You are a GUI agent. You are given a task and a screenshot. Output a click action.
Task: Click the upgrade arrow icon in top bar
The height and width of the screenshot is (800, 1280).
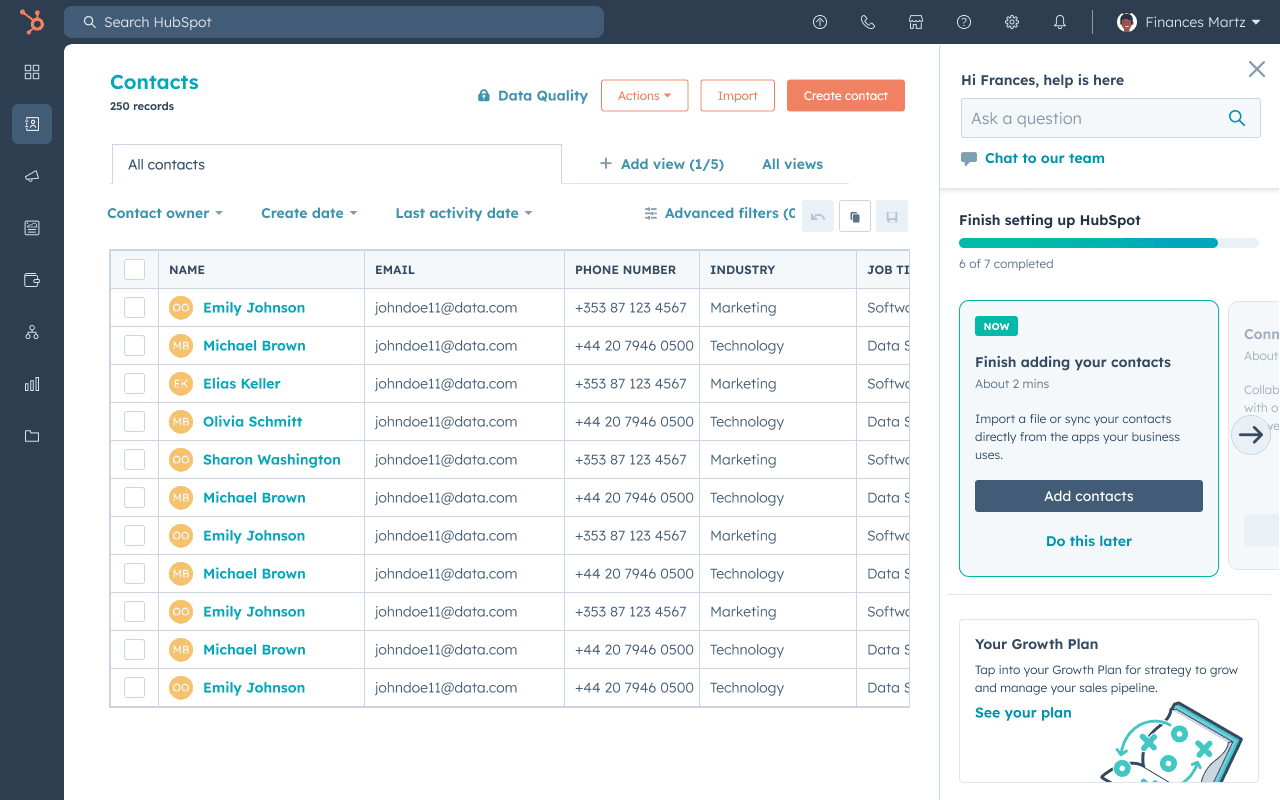point(820,22)
